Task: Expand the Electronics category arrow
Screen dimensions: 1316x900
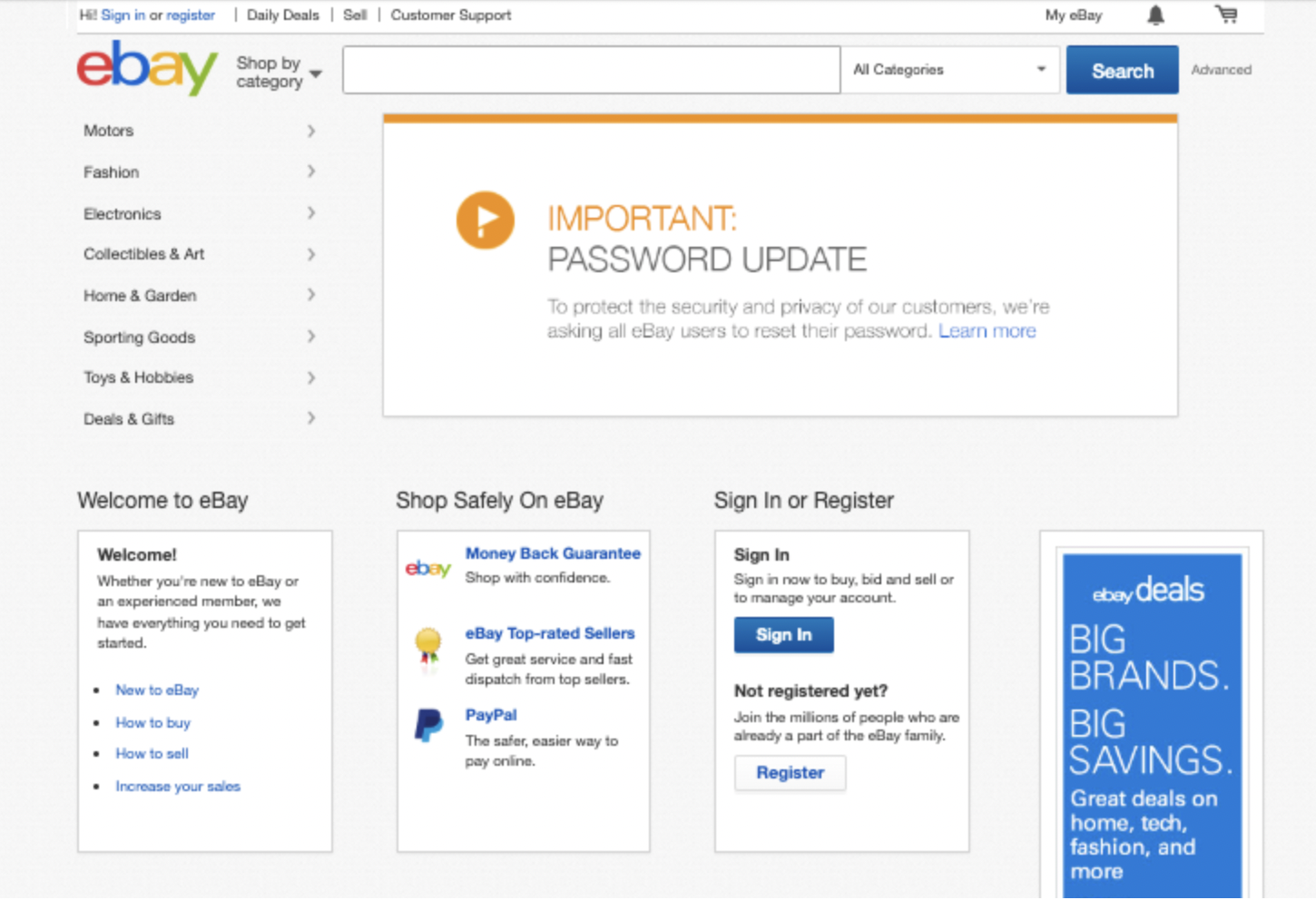Action: pyautogui.click(x=311, y=213)
